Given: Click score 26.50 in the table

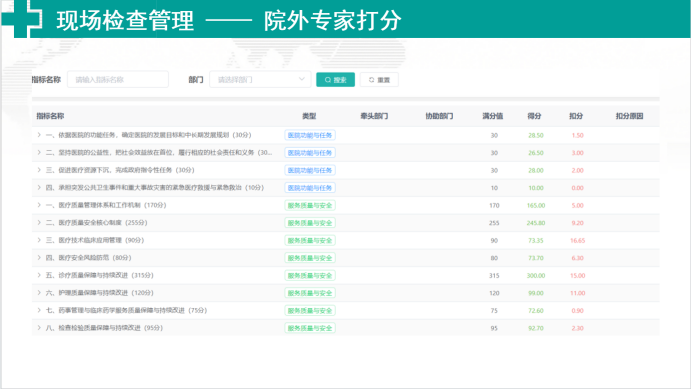Looking at the screenshot, I should [x=536, y=153].
